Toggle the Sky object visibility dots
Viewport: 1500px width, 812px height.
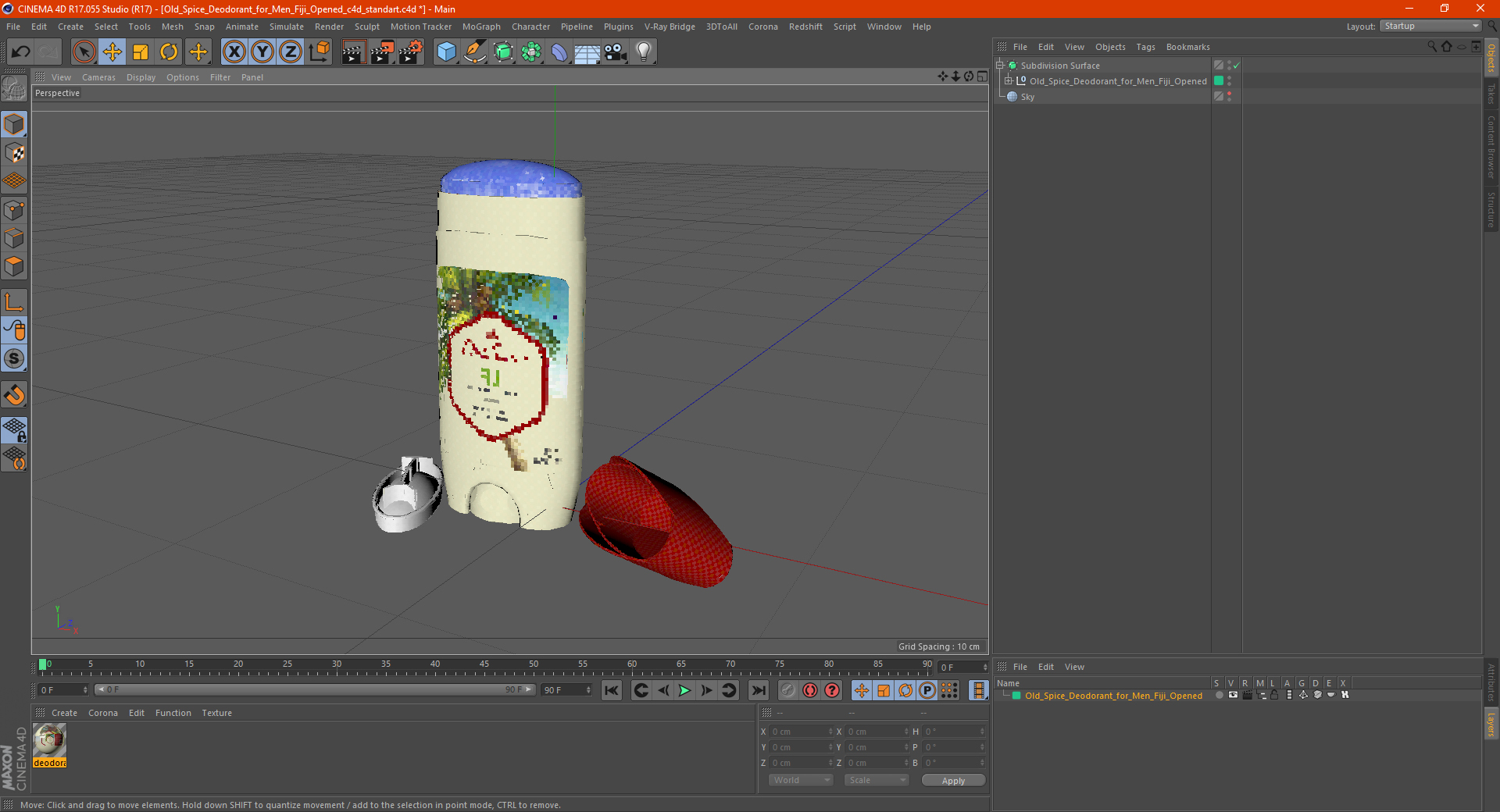1229,96
